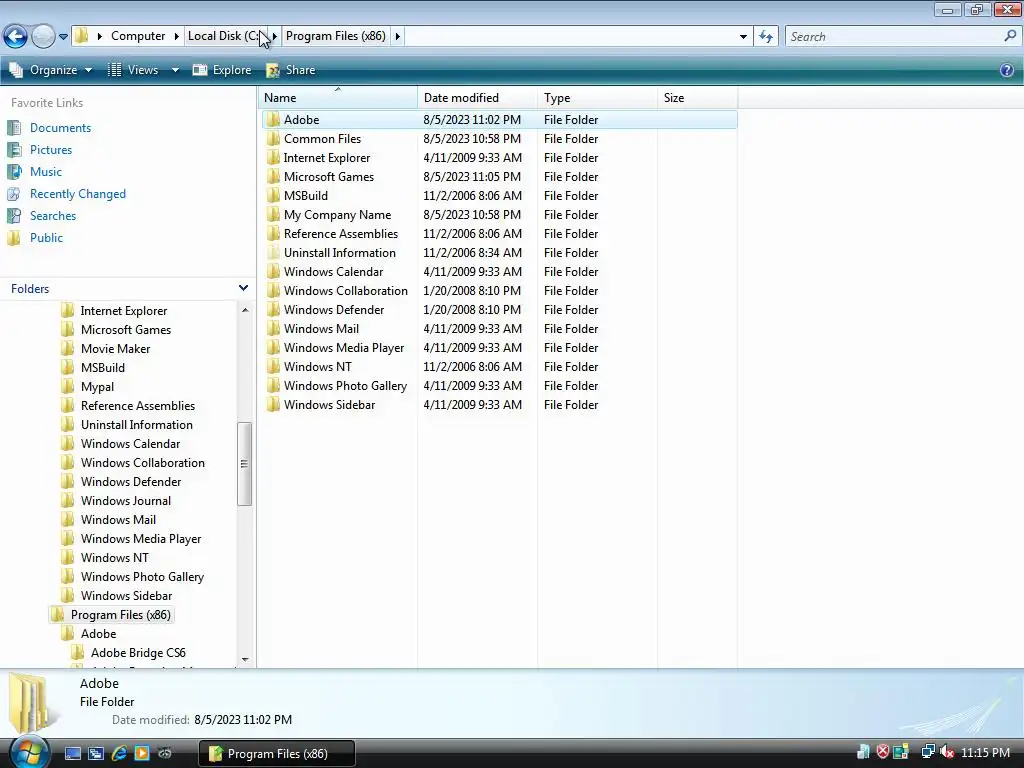This screenshot has width=1024, height=768.
Task: Open the address bar history dropdown
Action: (x=743, y=37)
